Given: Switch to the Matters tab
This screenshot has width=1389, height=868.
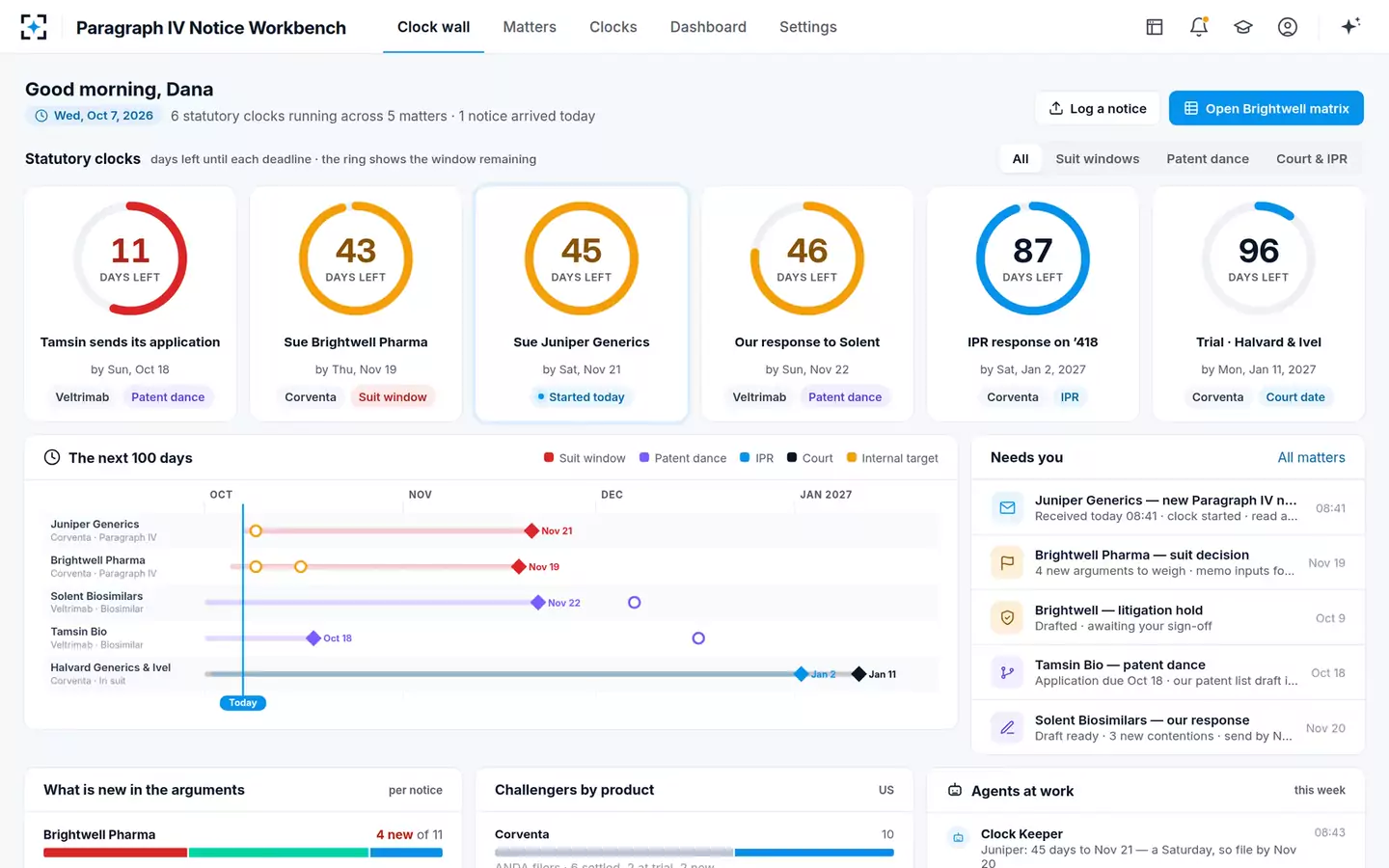Looking at the screenshot, I should point(530,27).
